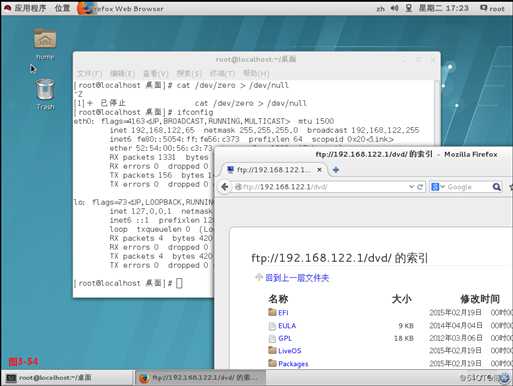
Task: Open the EFI folder link
Action: [283, 313]
